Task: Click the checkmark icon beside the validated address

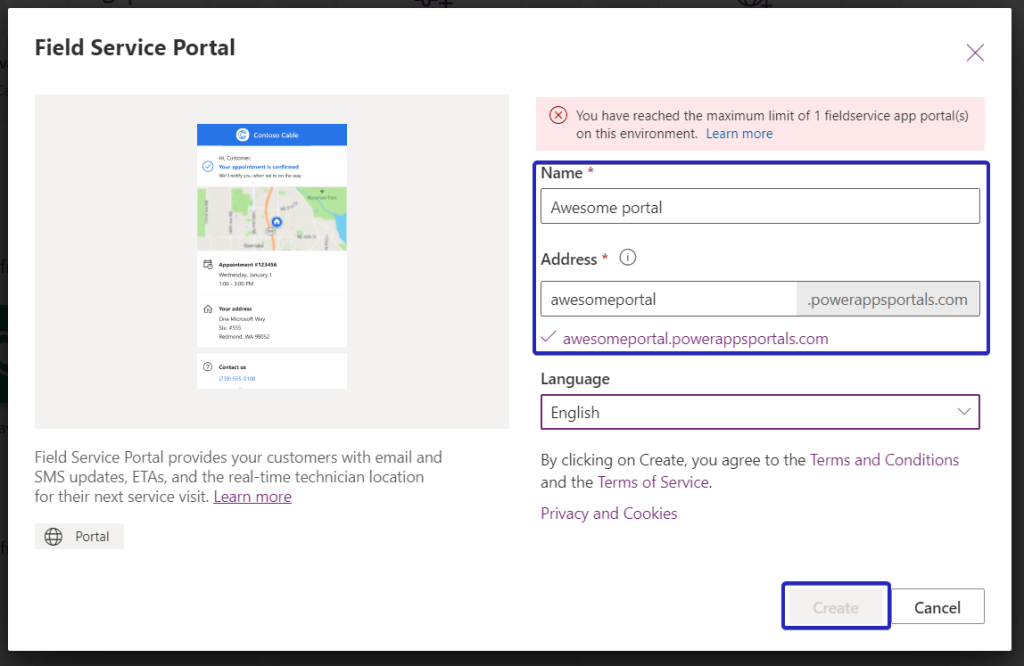Action: [x=548, y=337]
